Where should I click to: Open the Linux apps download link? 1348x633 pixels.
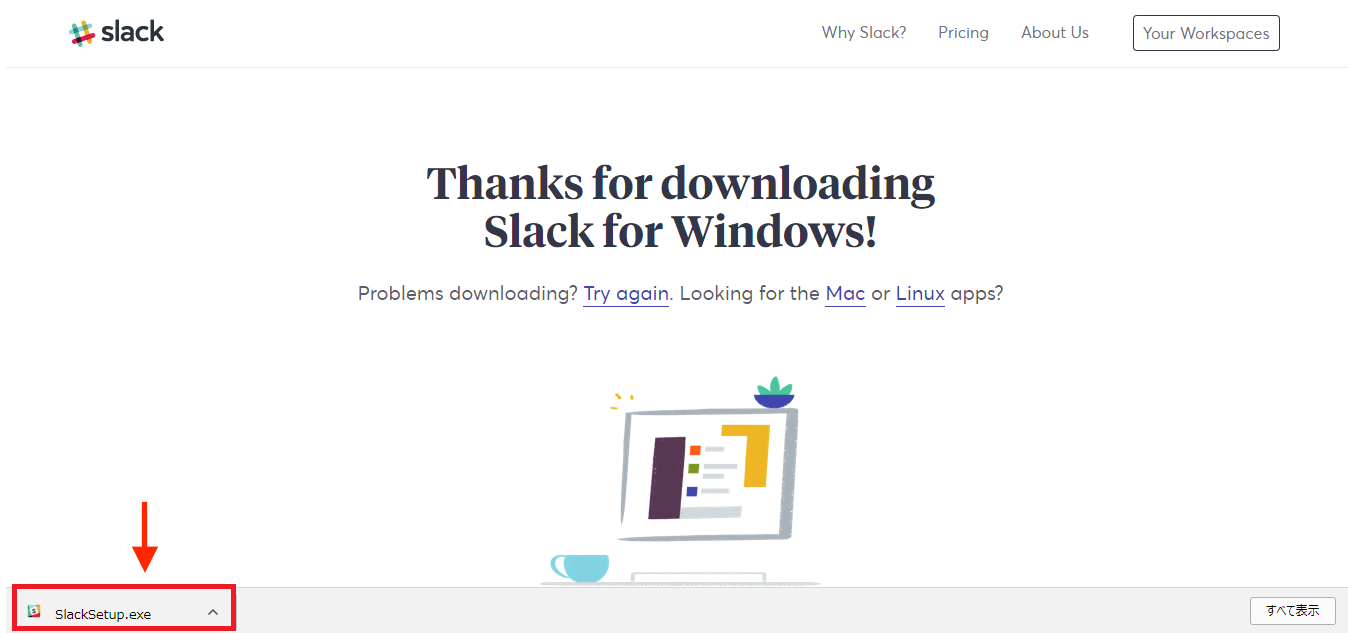919,293
